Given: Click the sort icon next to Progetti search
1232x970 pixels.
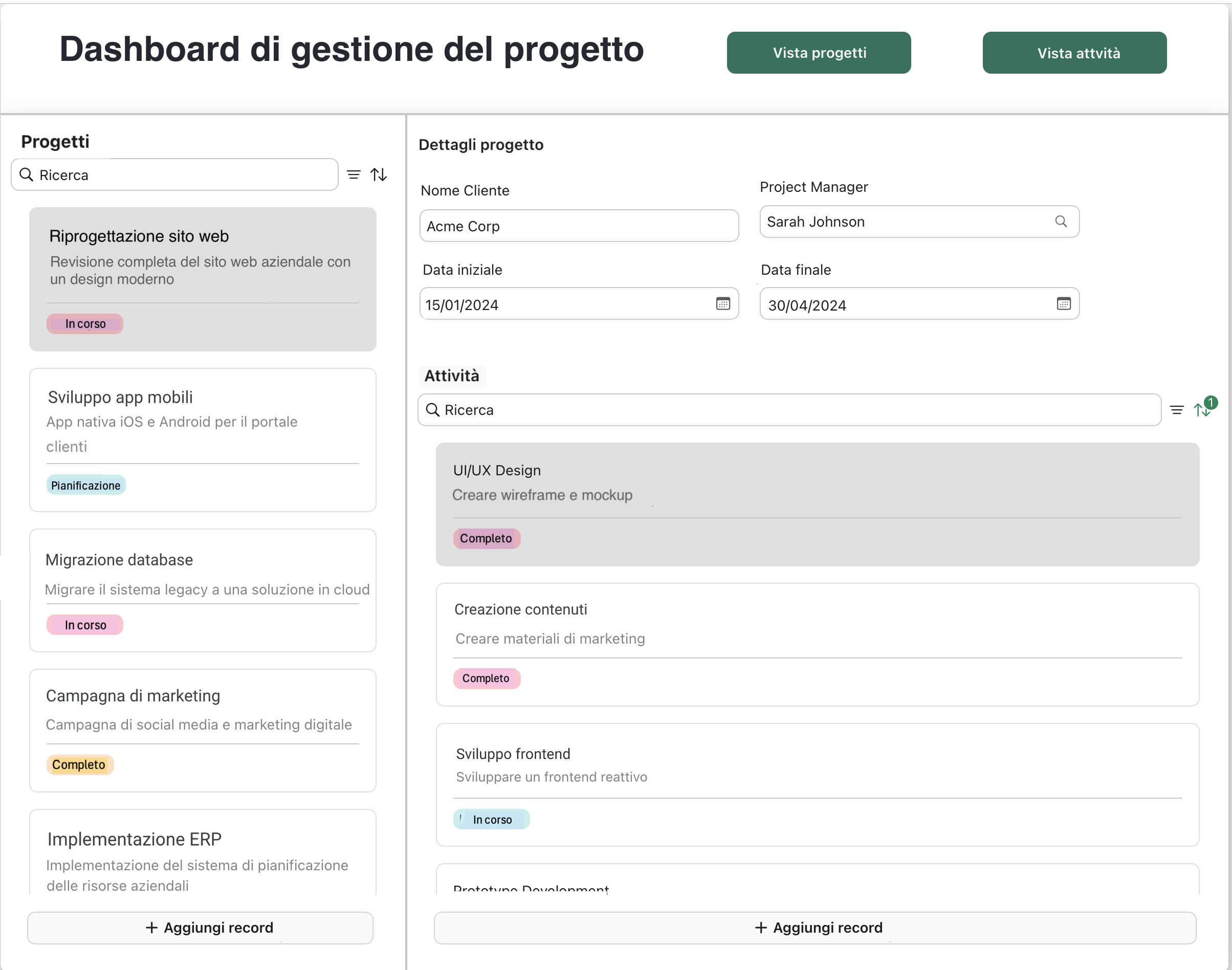Looking at the screenshot, I should pyautogui.click(x=379, y=174).
